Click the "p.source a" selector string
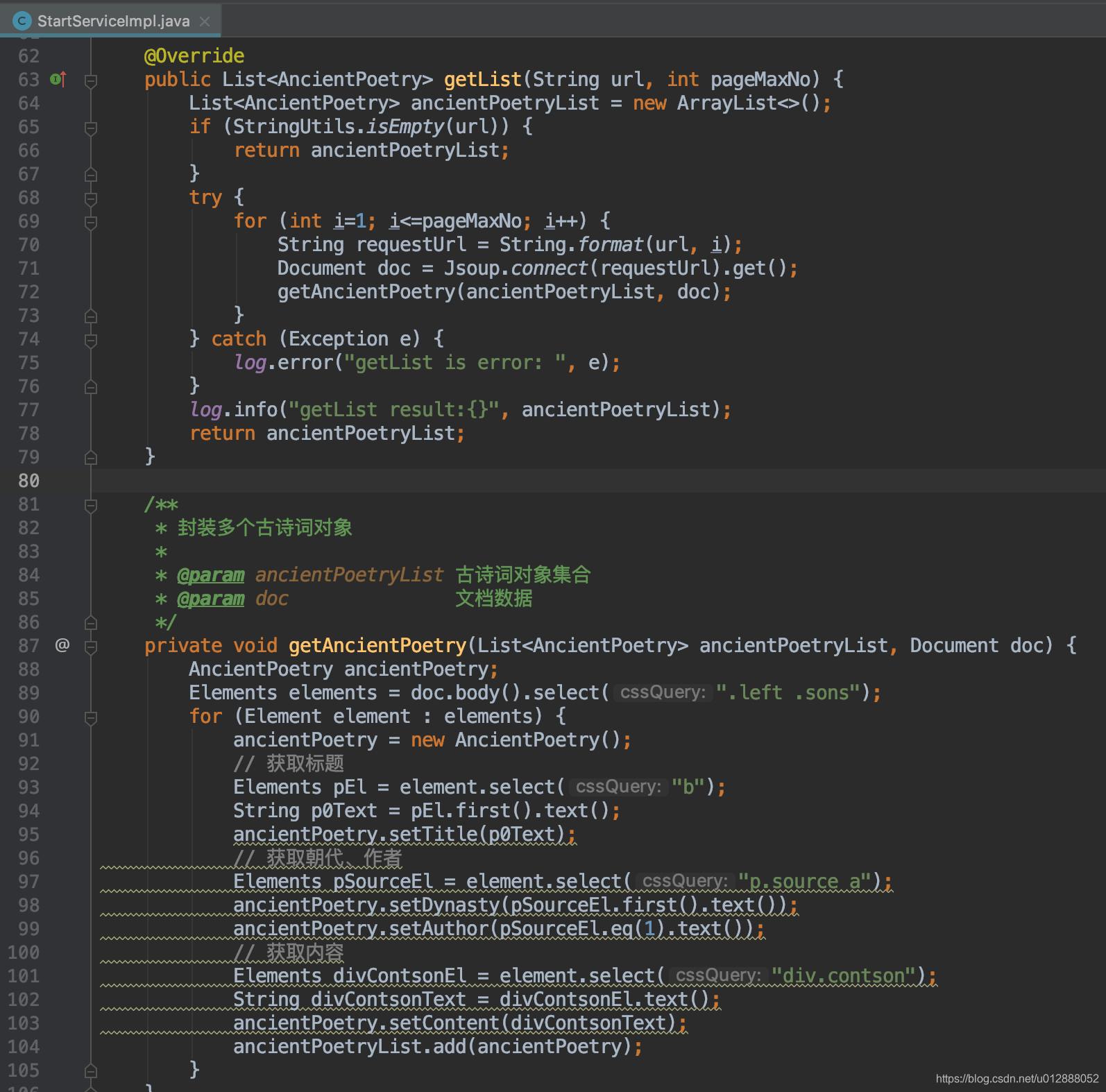The width and height of the screenshot is (1106, 1092). click(x=805, y=881)
